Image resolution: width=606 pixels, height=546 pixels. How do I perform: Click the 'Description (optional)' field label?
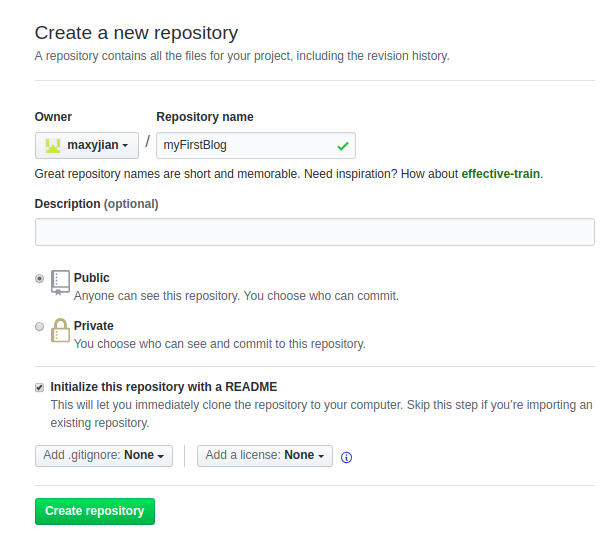tap(97, 204)
